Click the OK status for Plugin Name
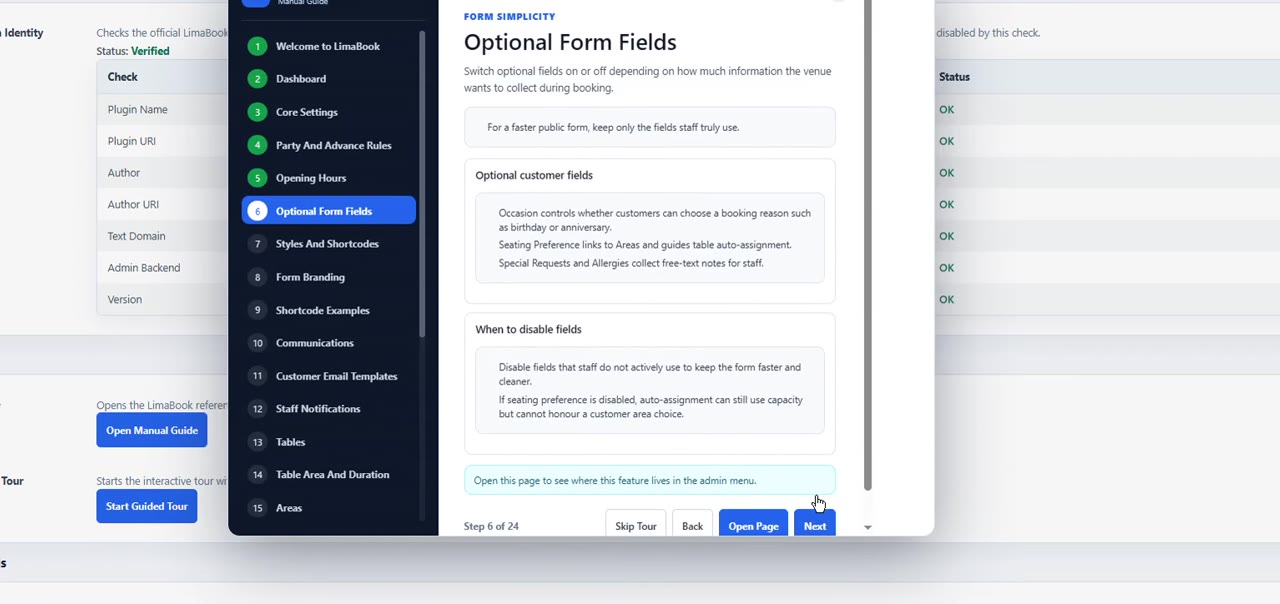 [946, 110]
